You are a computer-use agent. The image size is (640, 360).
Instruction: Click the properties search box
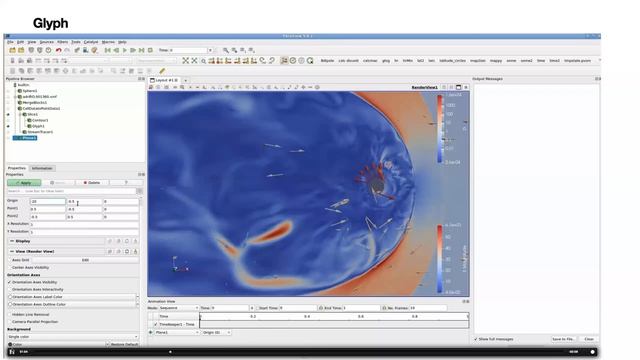point(71,191)
